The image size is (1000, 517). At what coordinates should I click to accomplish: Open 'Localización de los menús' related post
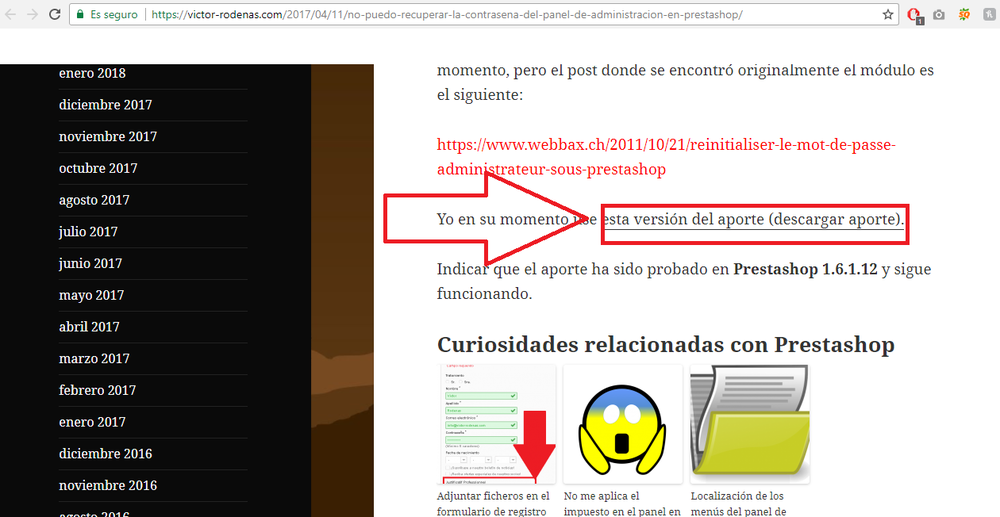740,504
